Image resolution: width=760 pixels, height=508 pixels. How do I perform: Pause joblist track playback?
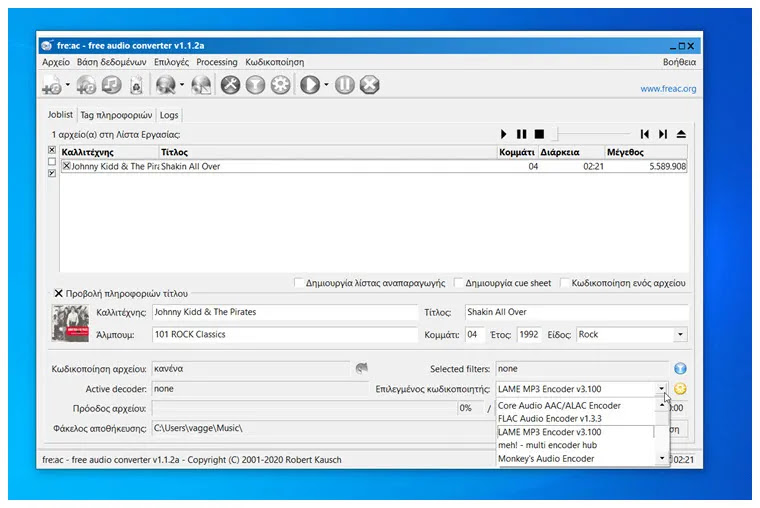pos(522,134)
